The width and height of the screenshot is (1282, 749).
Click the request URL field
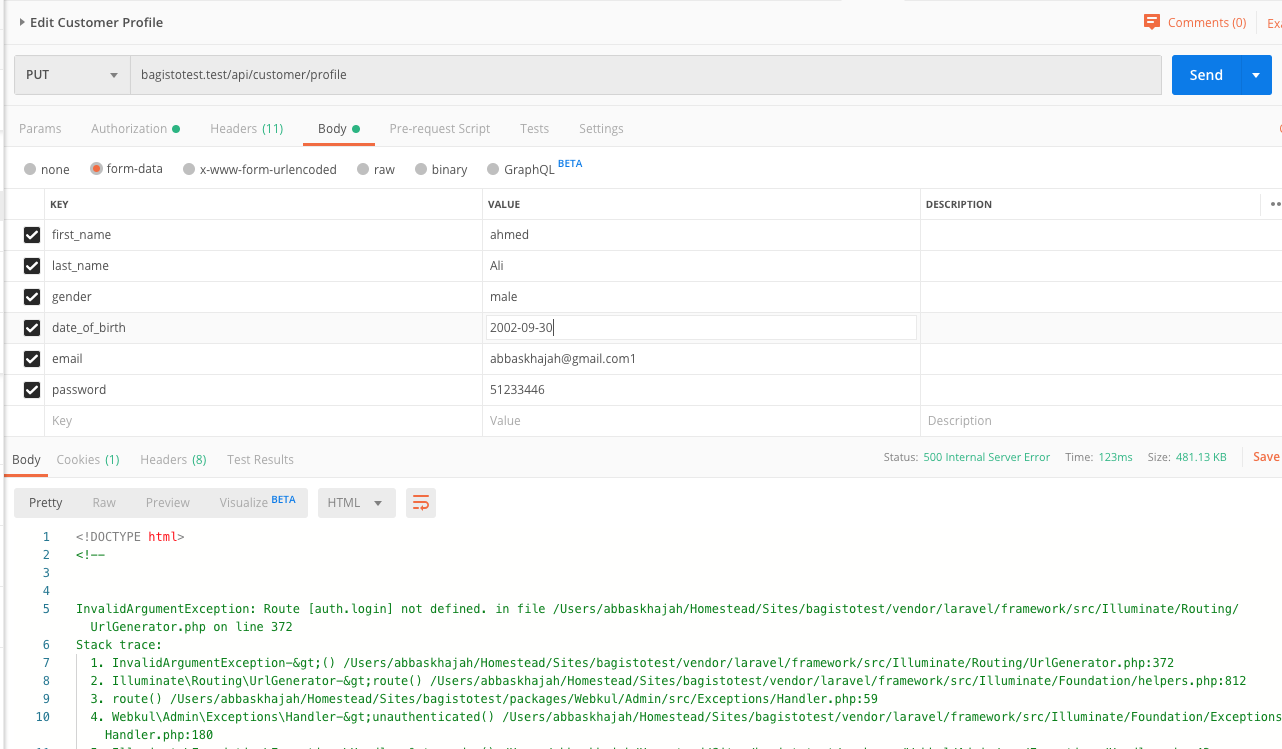[x=646, y=75]
